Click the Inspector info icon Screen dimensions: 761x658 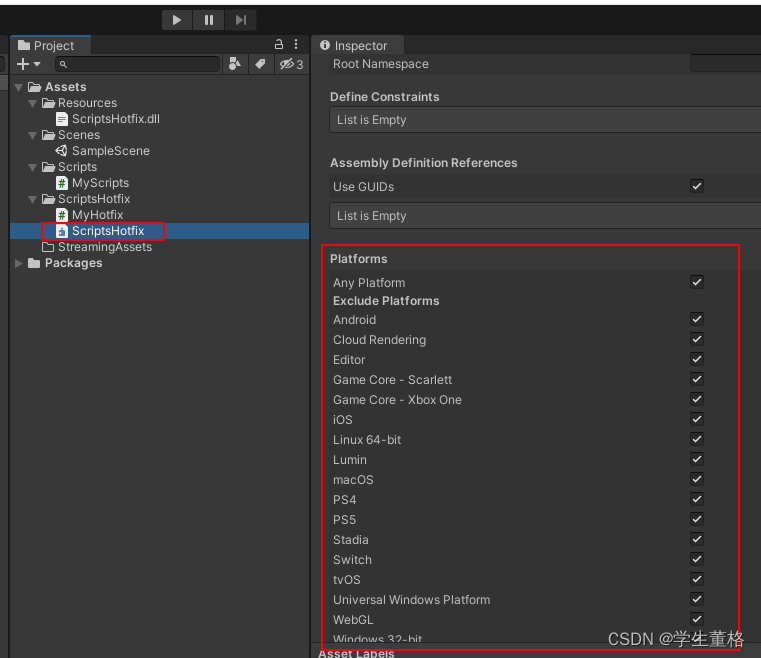tap(325, 45)
